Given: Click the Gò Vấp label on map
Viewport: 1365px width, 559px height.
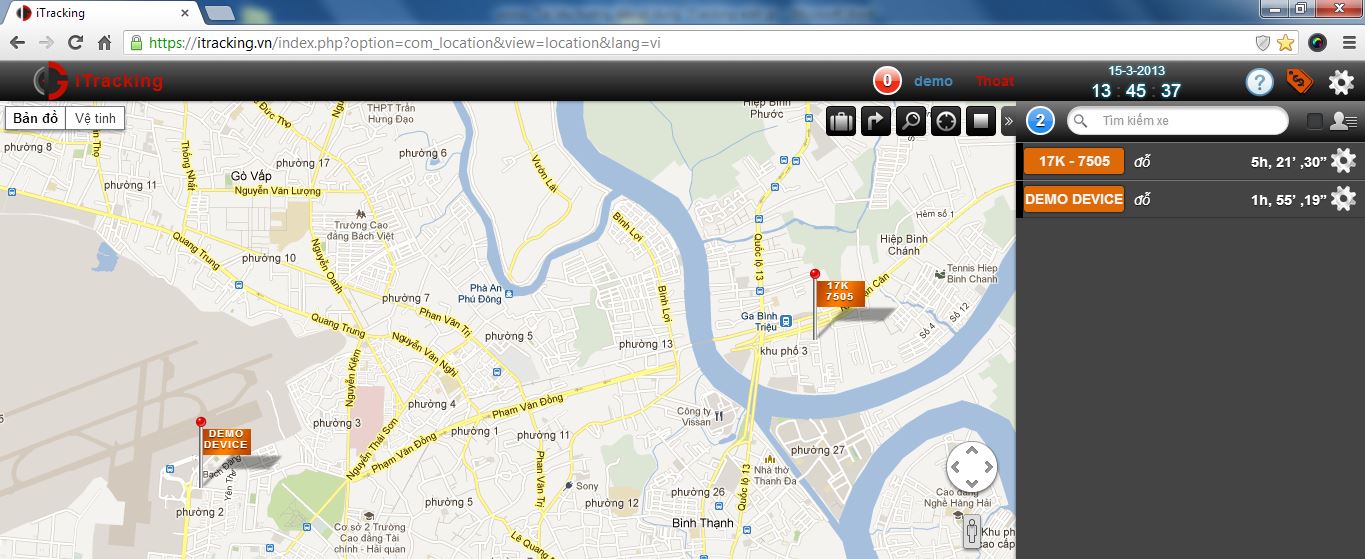Looking at the screenshot, I should point(250,175).
